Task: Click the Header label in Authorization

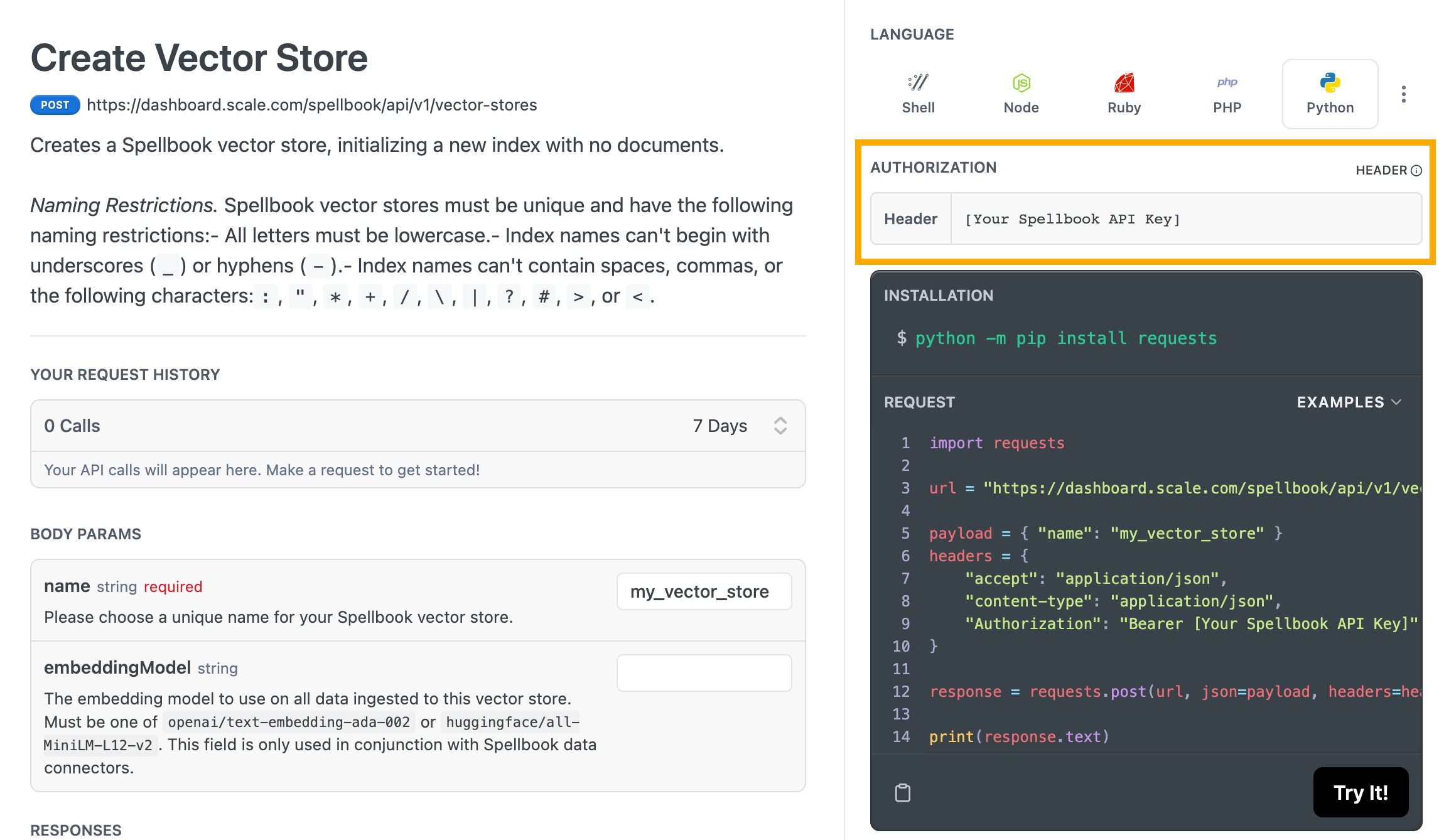Action: 910,219
